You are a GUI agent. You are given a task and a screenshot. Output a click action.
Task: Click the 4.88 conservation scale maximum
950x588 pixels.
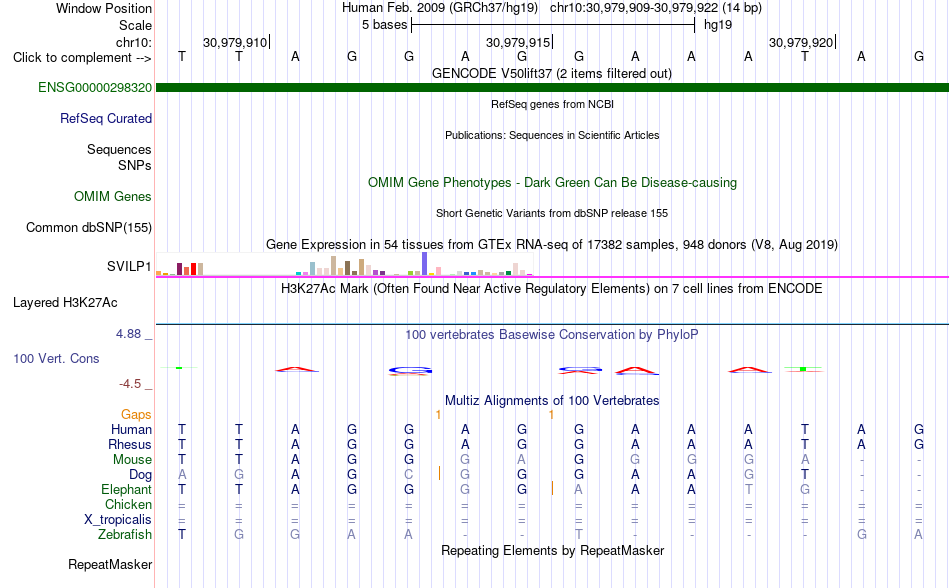tap(129, 334)
